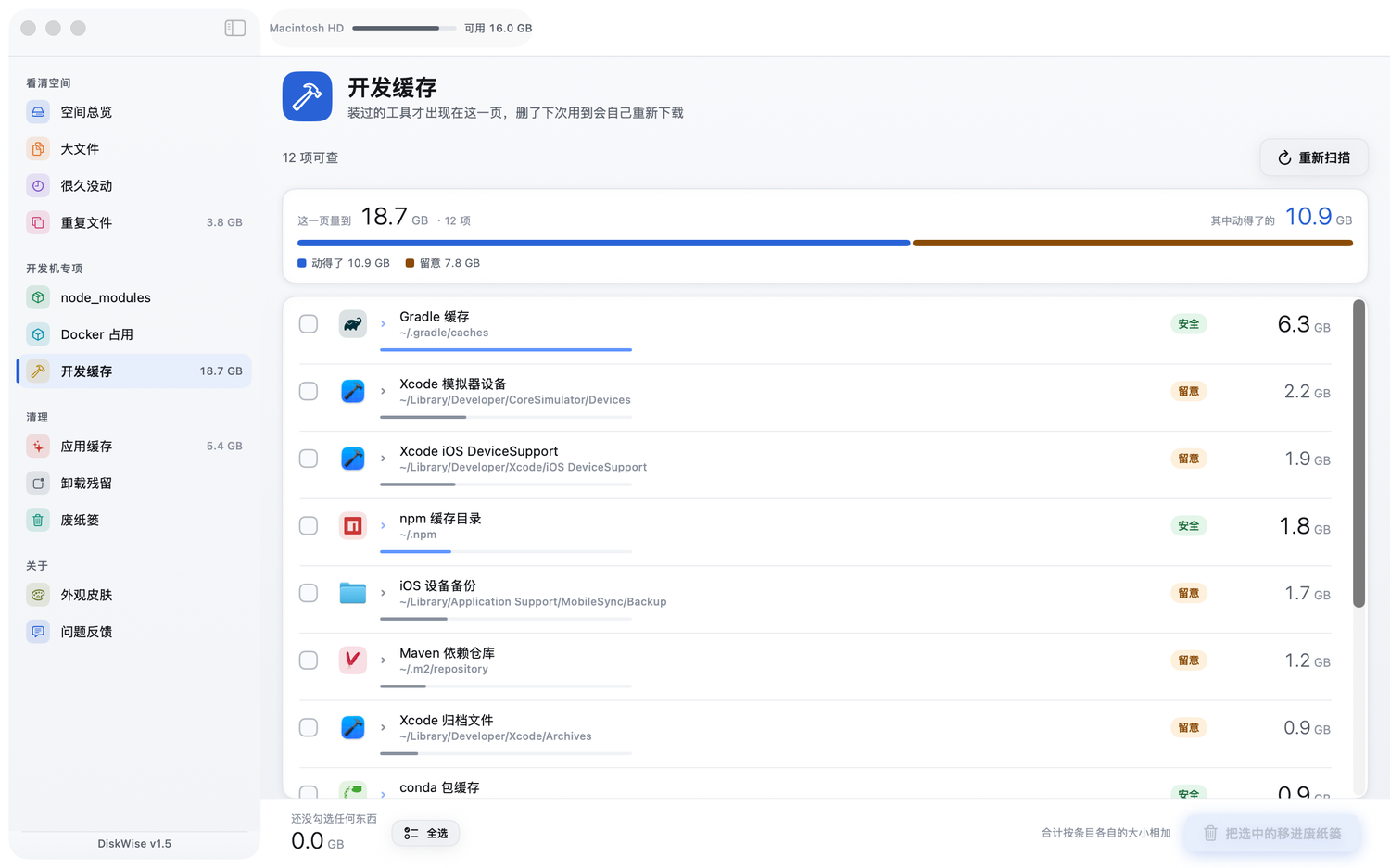The width and height of the screenshot is (1390, 868).
Task: Click the 重新扫描 rescan button
Action: pyautogui.click(x=1314, y=157)
